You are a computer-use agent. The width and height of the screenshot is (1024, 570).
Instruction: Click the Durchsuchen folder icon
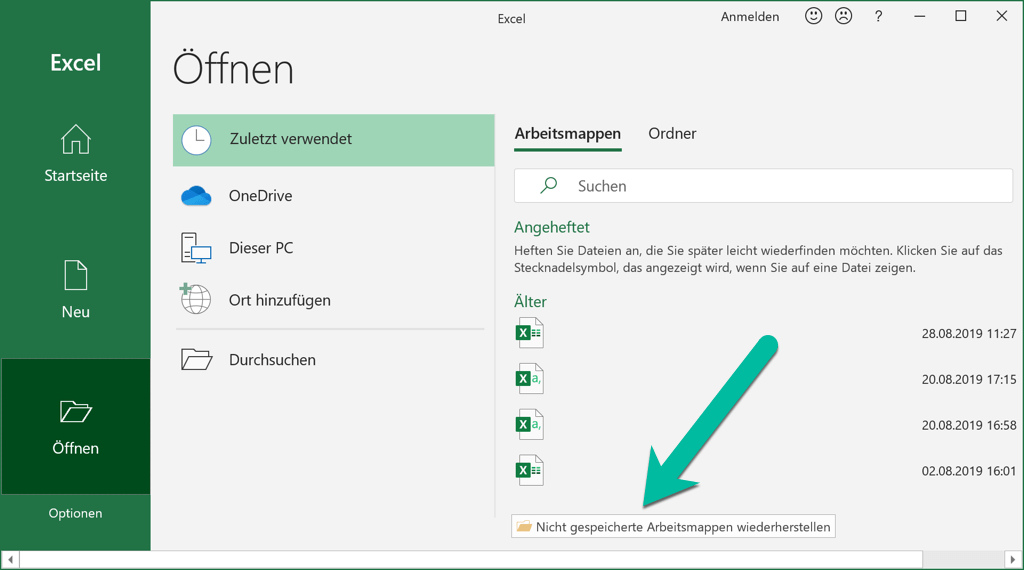[197, 360]
